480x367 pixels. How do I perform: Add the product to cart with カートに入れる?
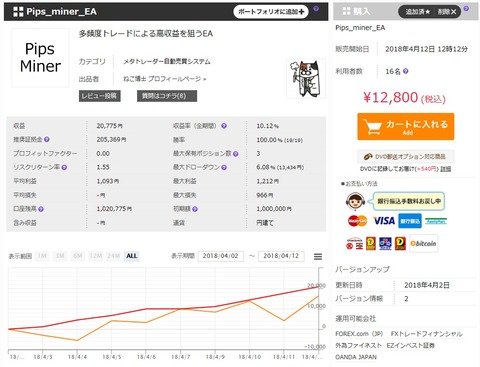tap(406, 127)
